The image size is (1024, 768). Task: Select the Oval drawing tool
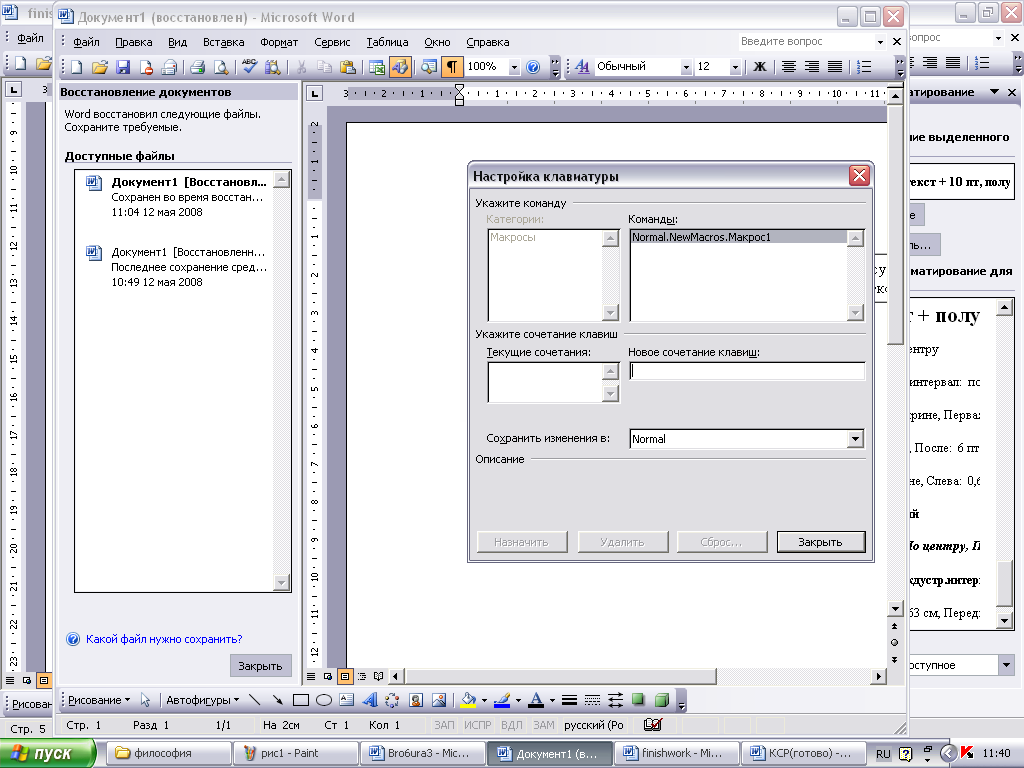pos(324,700)
